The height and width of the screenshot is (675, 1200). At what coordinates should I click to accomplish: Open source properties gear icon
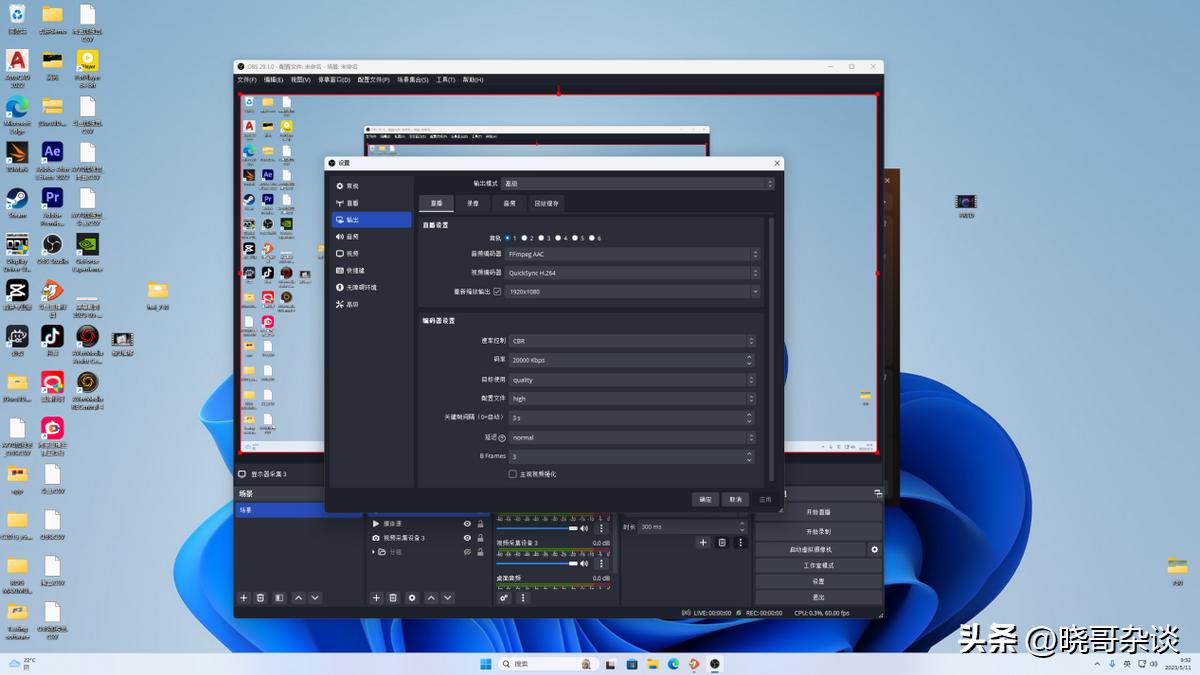(x=411, y=598)
